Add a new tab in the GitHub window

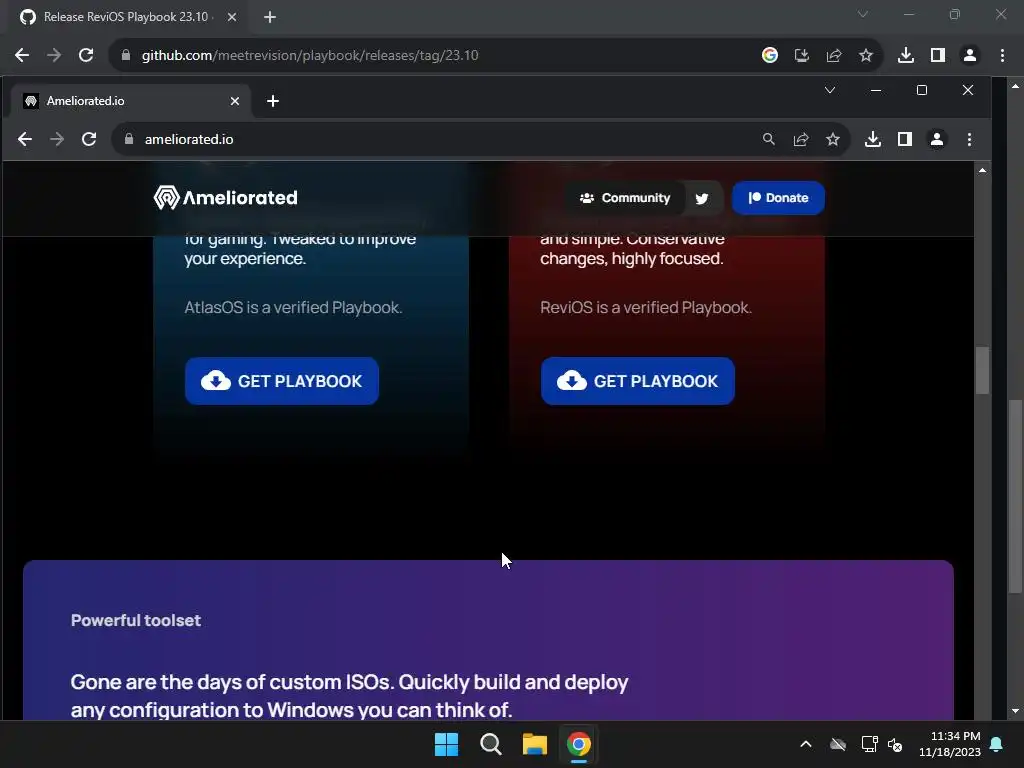tap(270, 17)
